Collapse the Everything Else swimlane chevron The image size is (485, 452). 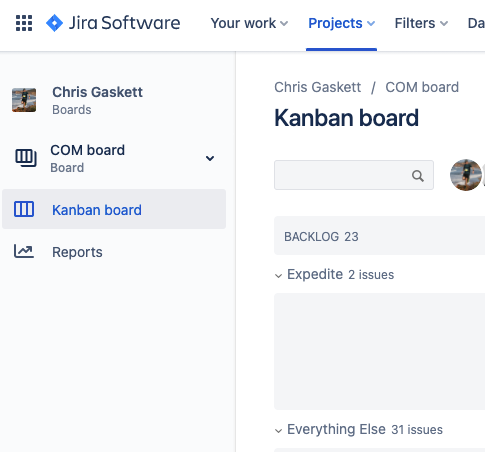(x=278, y=431)
